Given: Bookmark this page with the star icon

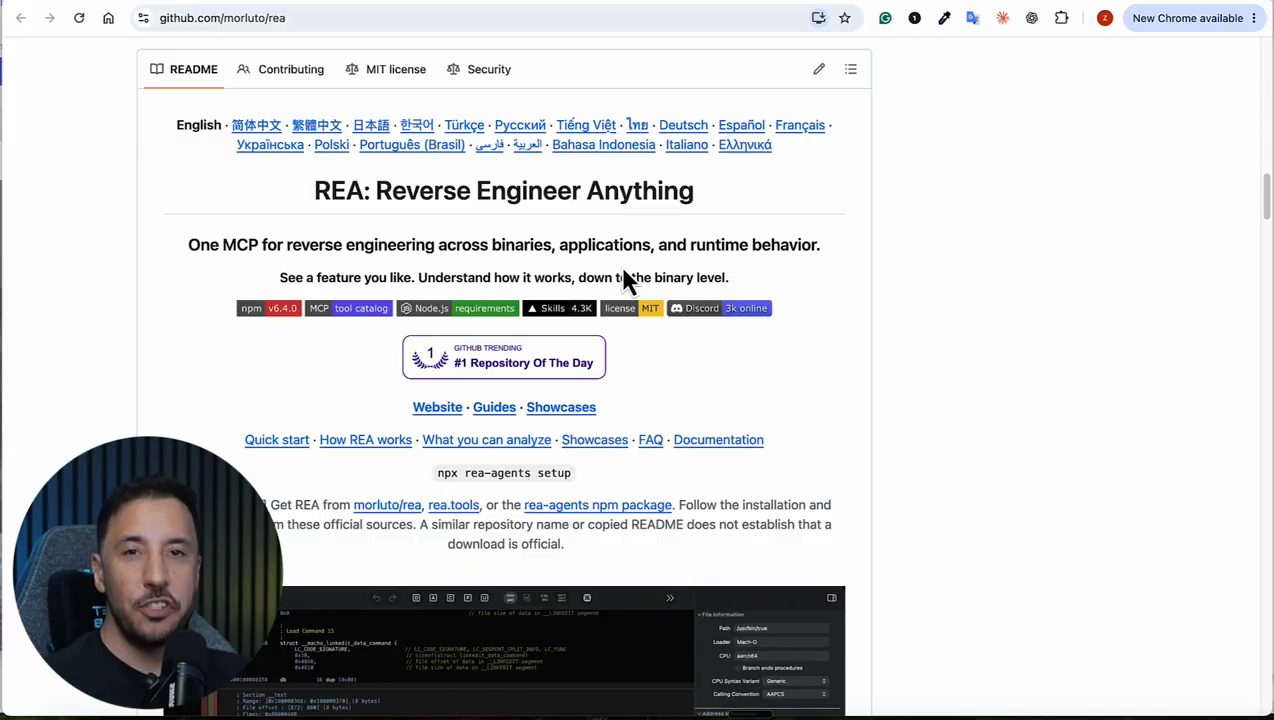Looking at the screenshot, I should pos(845,18).
